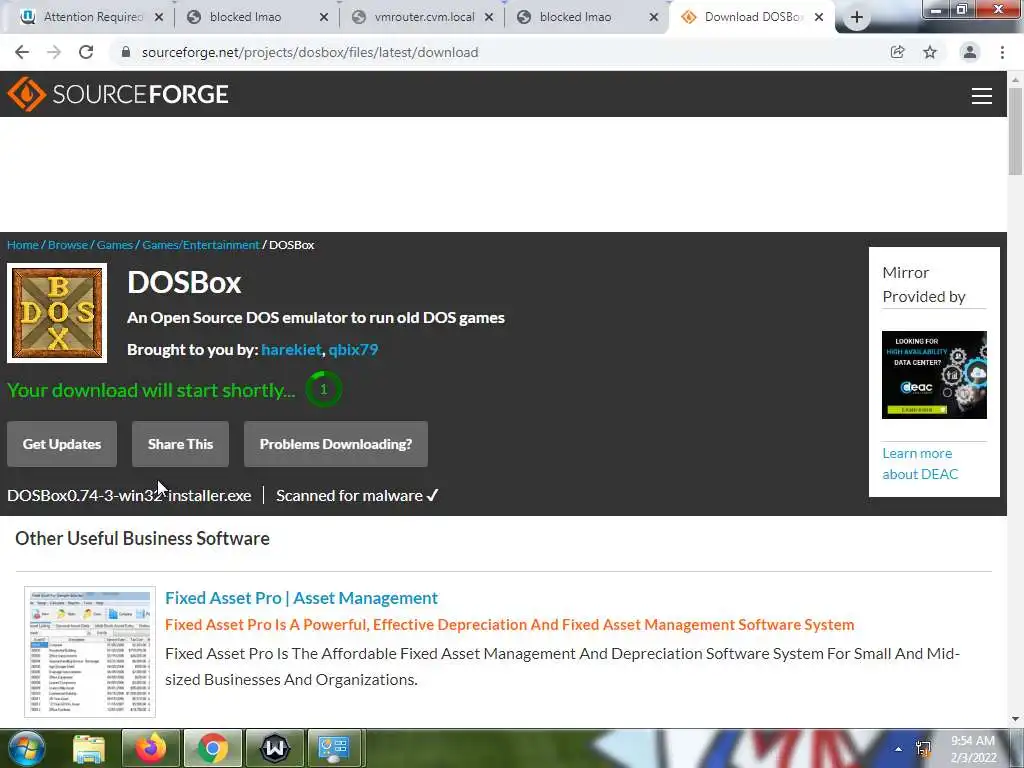This screenshot has height=768, width=1024.
Task: Open the Chrome profile avatar
Action: pos(970,52)
